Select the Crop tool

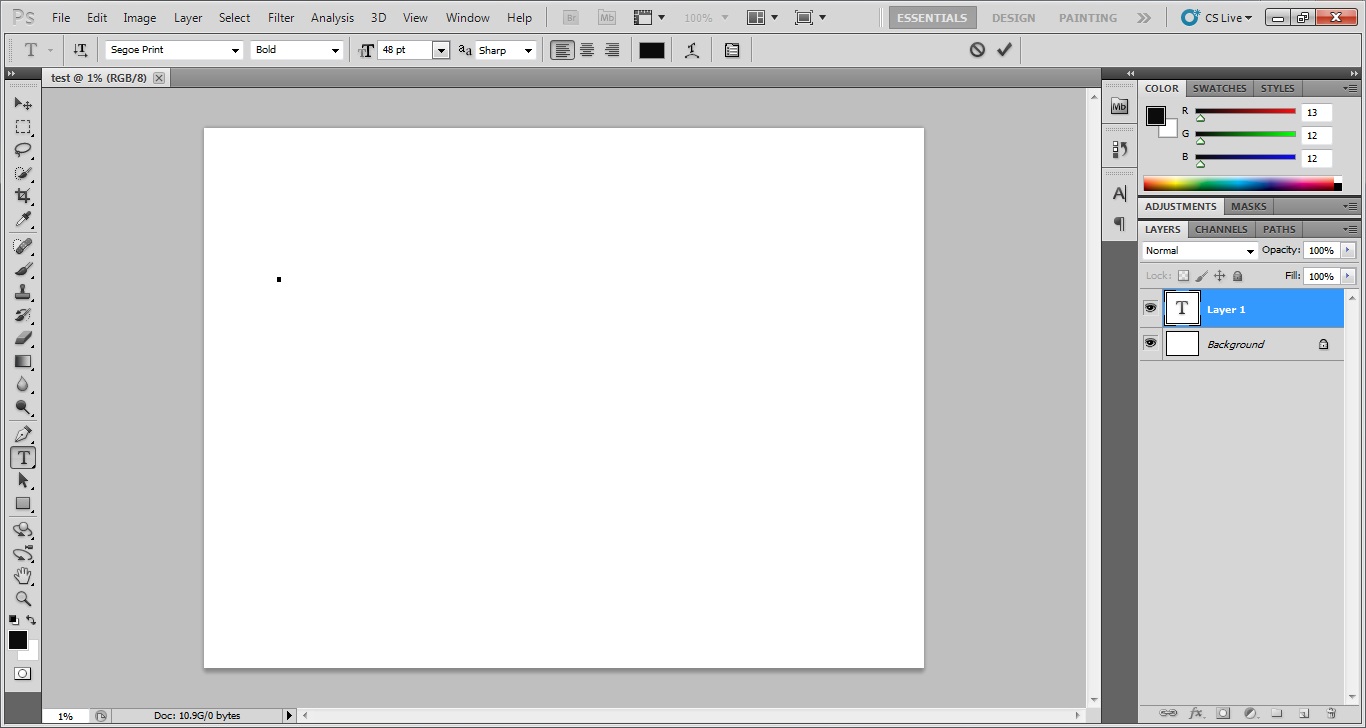(22, 196)
